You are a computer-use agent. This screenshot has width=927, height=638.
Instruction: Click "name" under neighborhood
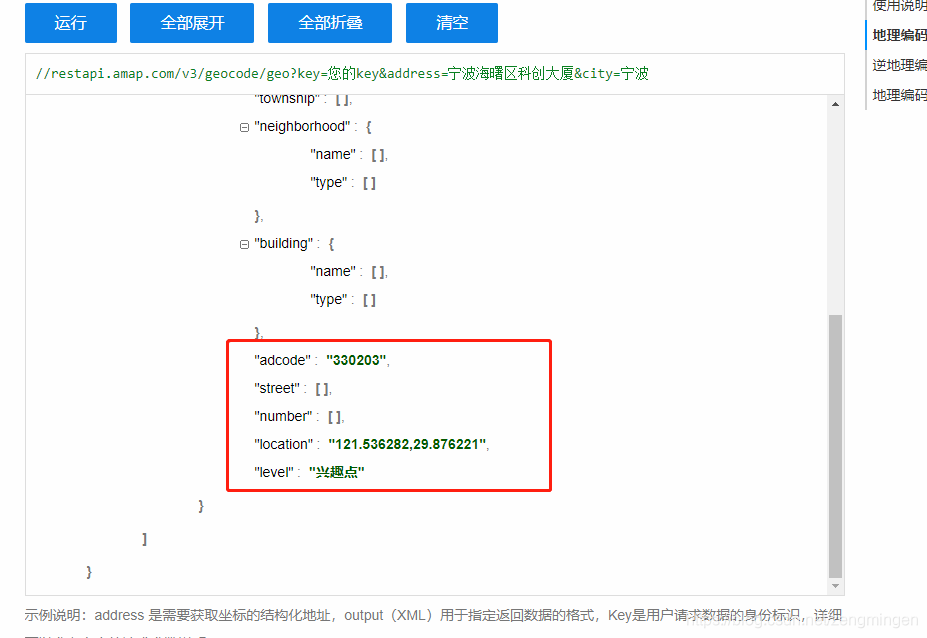333,154
